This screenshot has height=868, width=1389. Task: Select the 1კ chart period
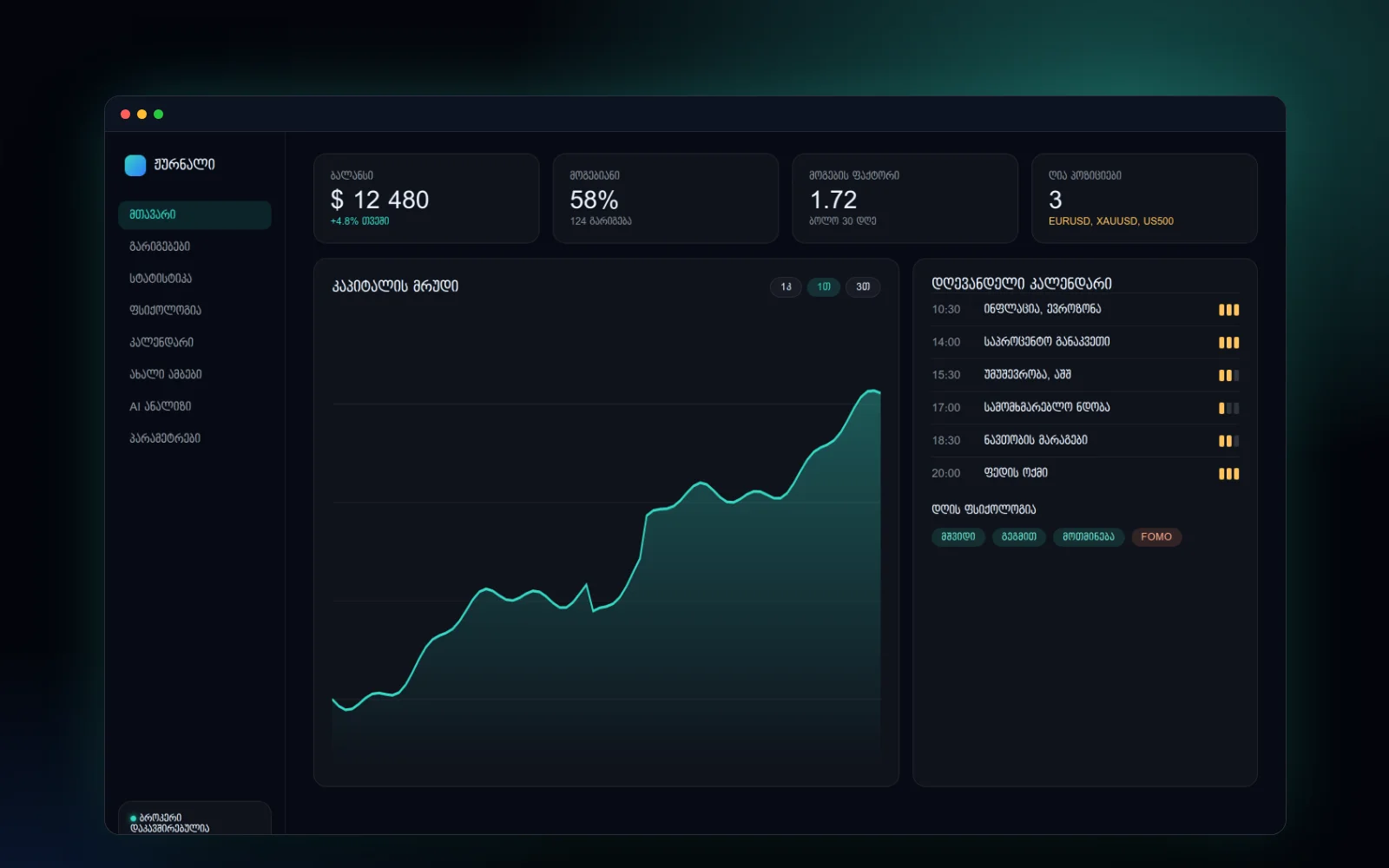point(786,287)
